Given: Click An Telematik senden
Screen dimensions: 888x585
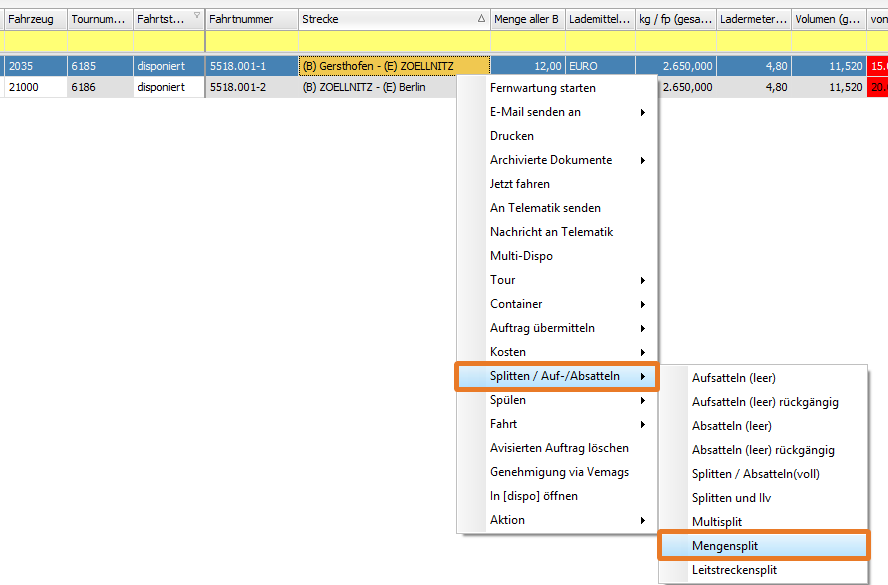Looking at the screenshot, I should 545,208.
